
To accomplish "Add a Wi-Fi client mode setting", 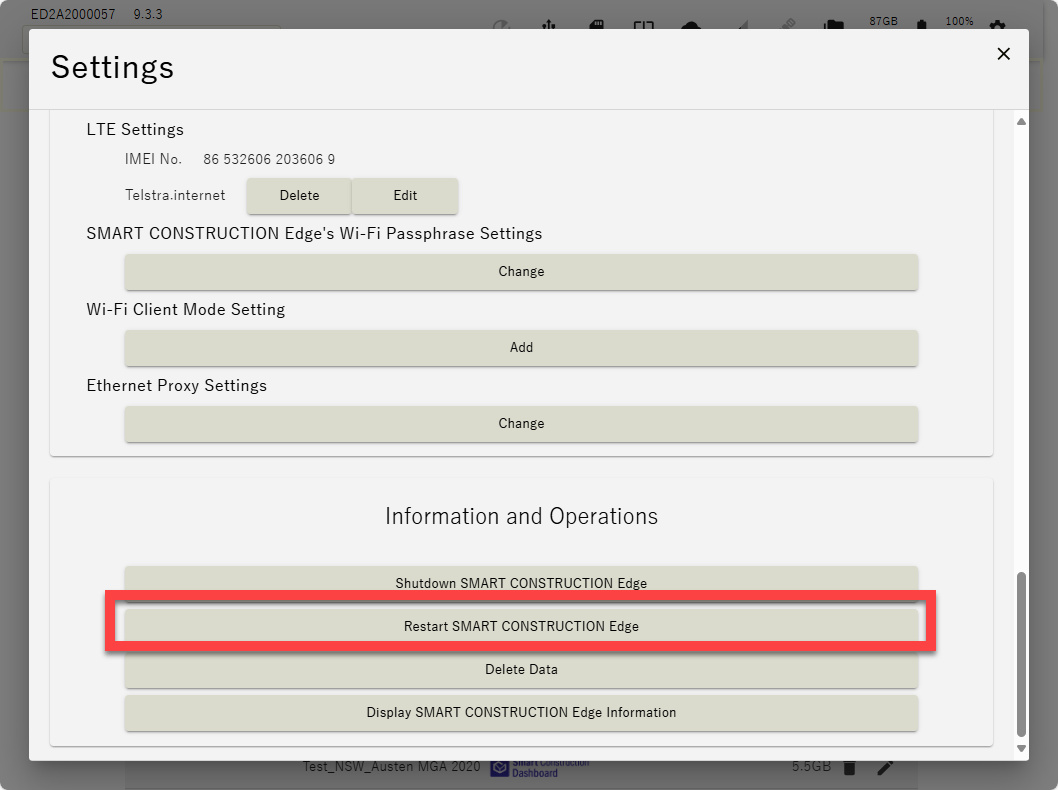I will pyautogui.click(x=521, y=348).
